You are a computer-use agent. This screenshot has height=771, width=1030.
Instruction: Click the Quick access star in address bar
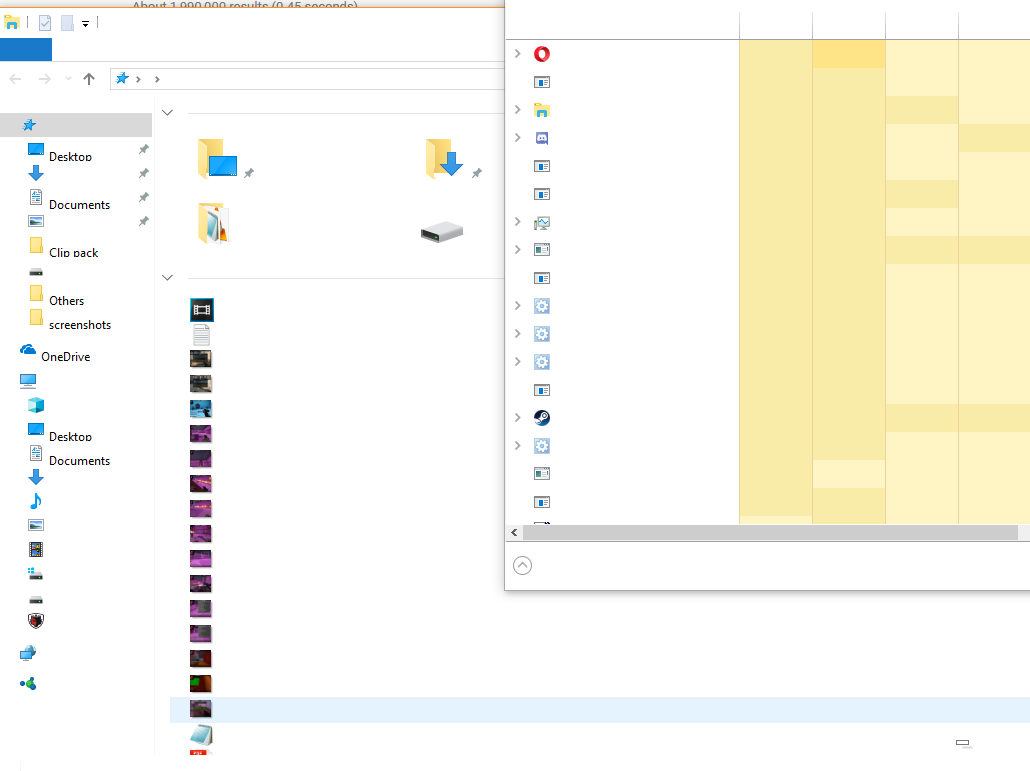pos(122,78)
